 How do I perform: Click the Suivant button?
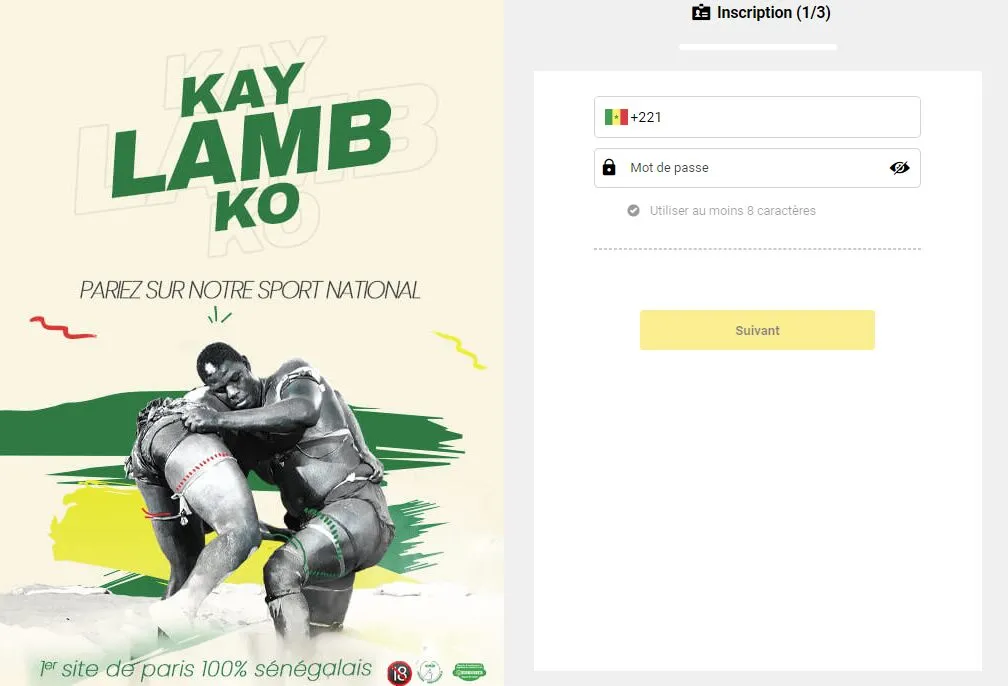(757, 330)
